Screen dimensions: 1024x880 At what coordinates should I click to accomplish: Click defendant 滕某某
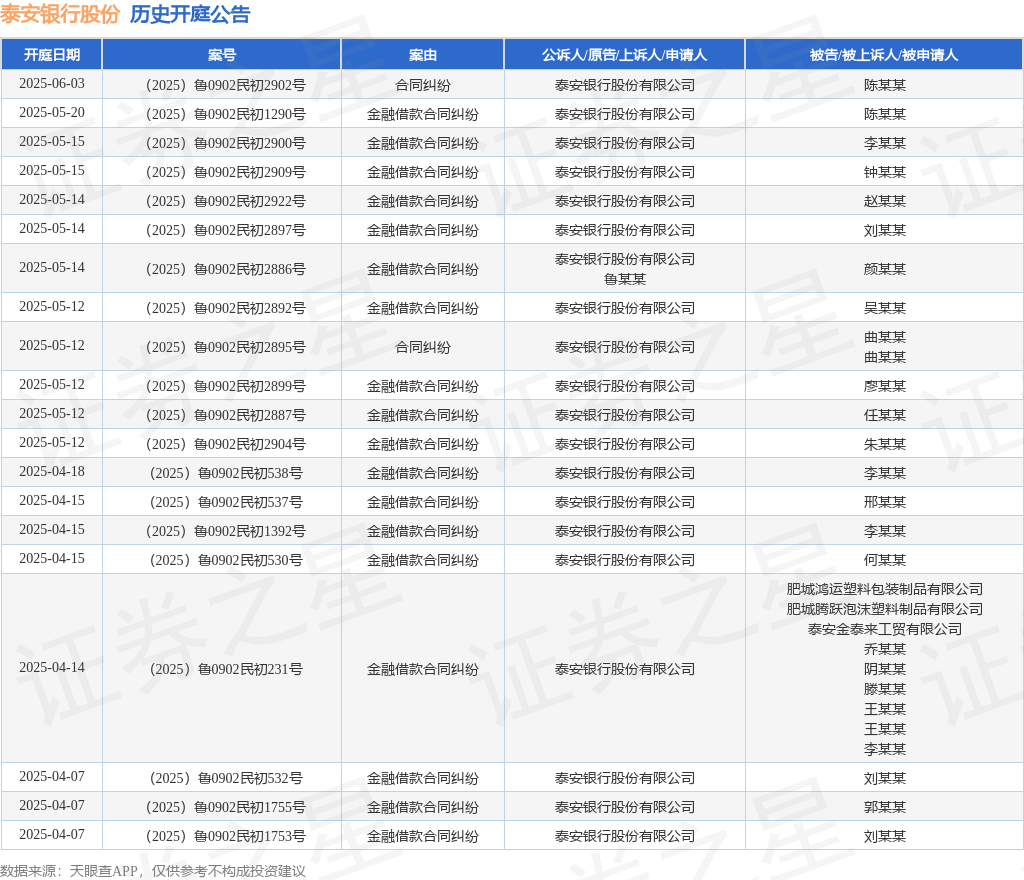884,689
